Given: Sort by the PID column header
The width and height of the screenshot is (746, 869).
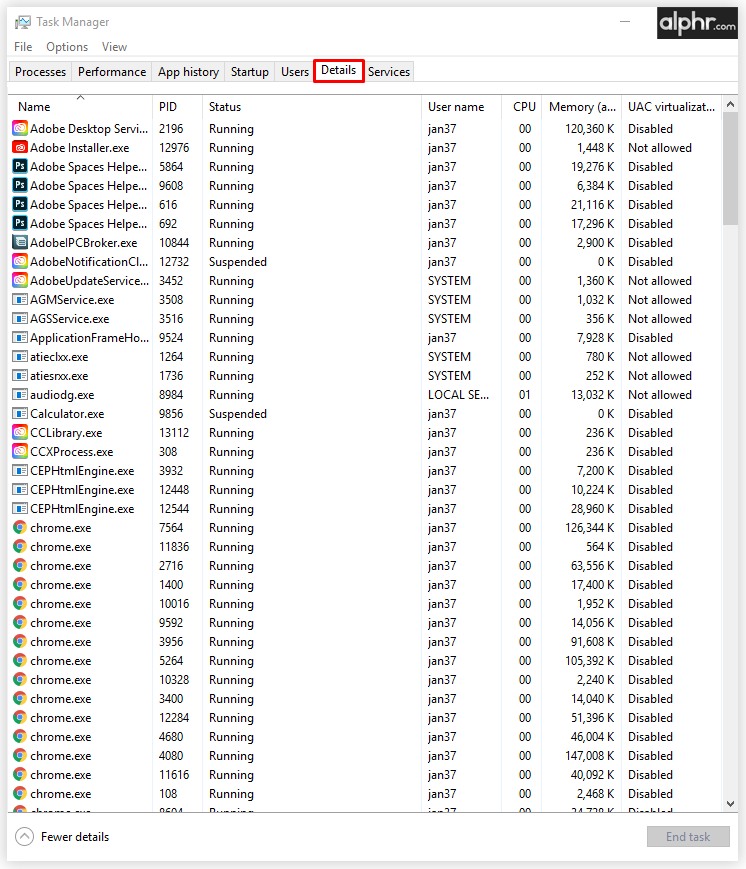Looking at the screenshot, I should (177, 106).
